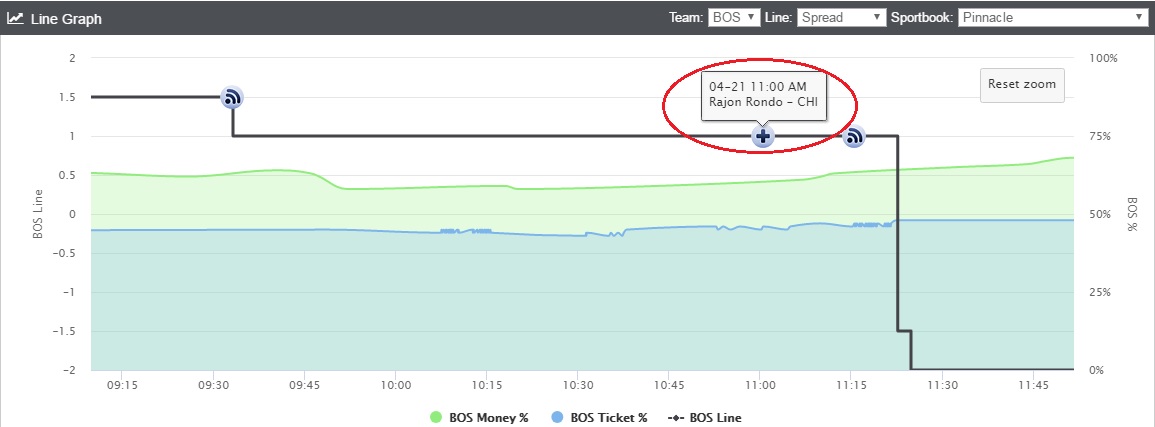The height and width of the screenshot is (427, 1155).
Task: Click the blue BOS Ticket % legend dot
Action: pos(557,417)
